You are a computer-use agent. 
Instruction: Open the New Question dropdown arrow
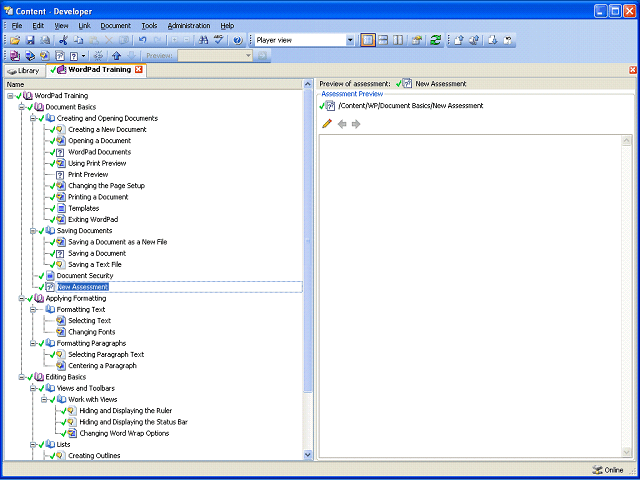pyautogui.click(x=84, y=56)
